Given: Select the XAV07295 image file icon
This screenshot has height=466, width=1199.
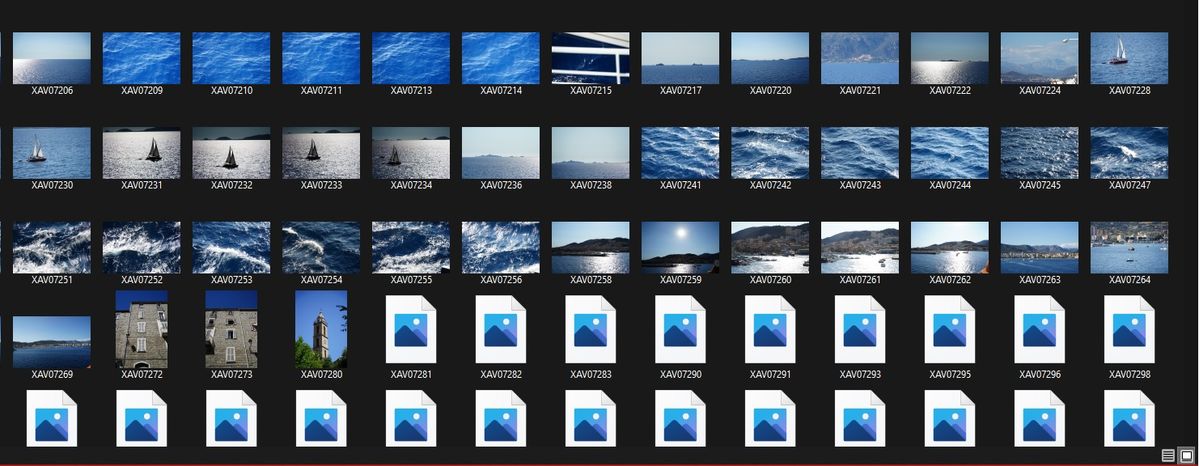Looking at the screenshot, I should (950, 329).
